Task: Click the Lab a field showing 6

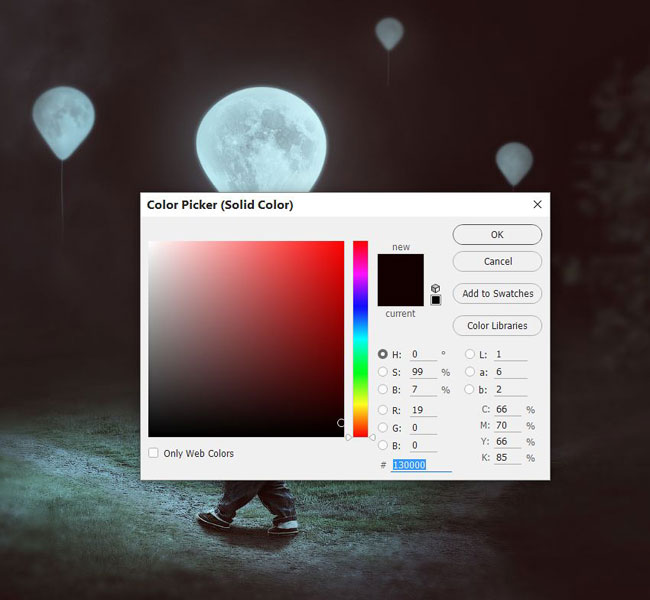Action: tap(511, 372)
